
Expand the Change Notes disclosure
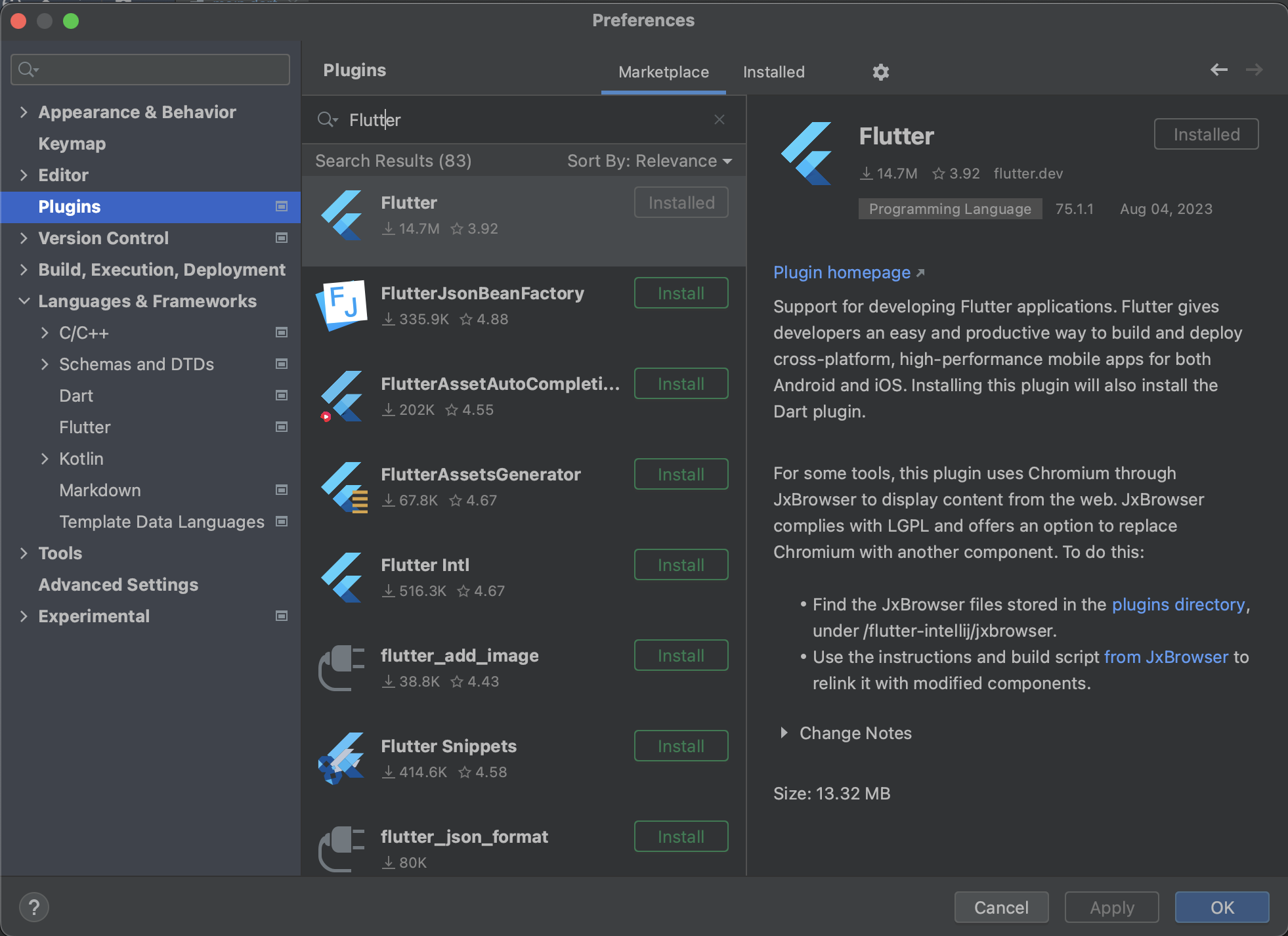[x=783, y=733]
